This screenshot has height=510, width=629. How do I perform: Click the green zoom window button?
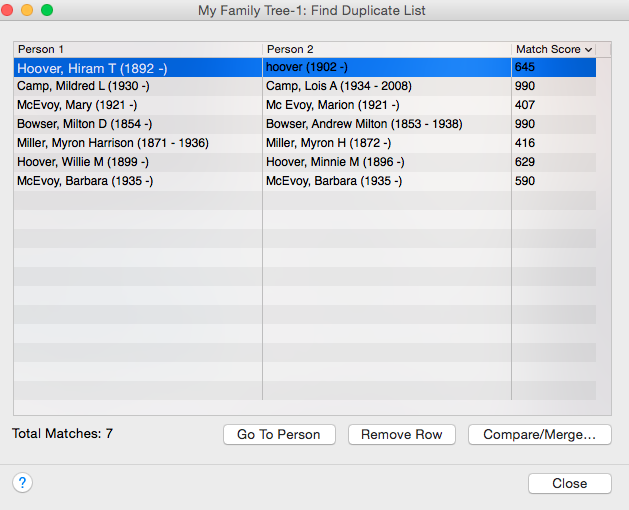tap(46, 10)
